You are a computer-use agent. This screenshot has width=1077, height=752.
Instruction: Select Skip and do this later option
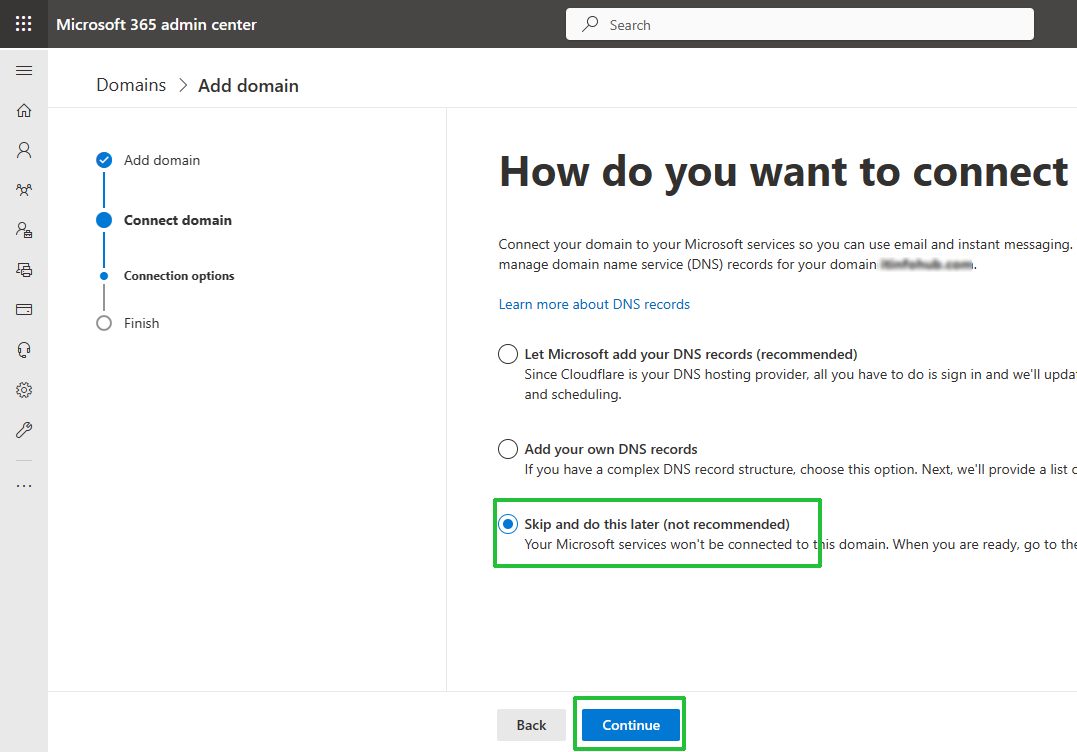[508, 525]
